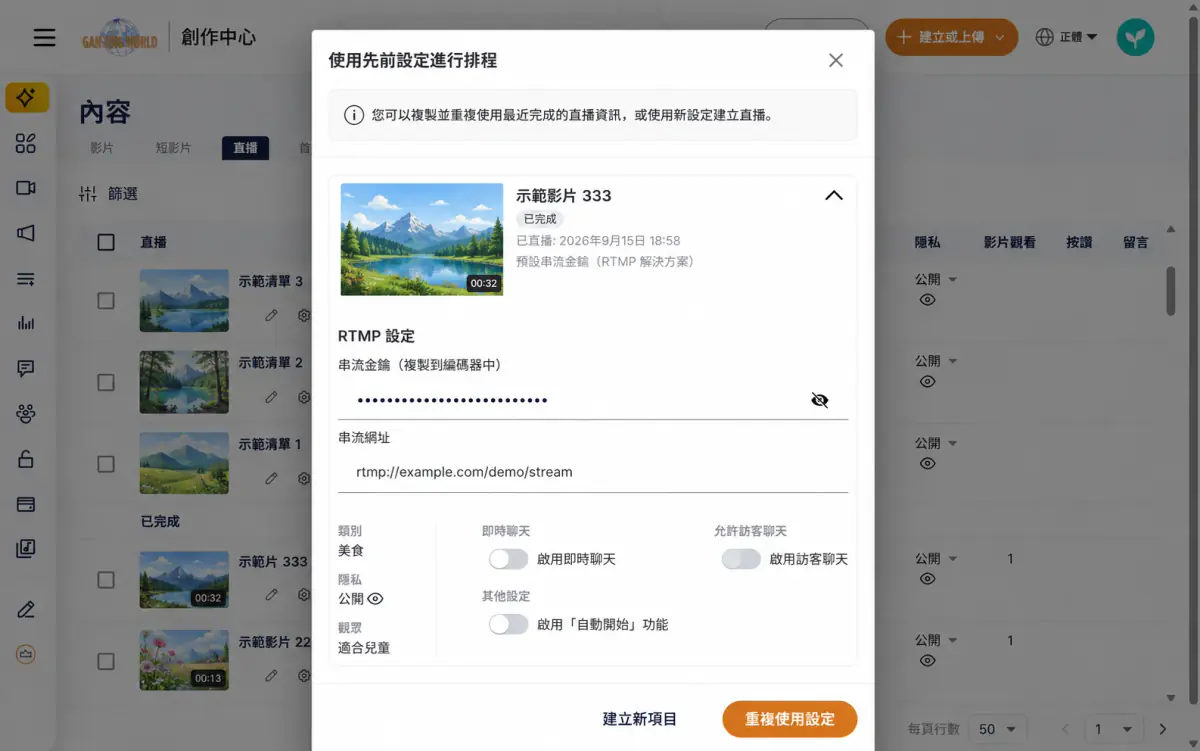Enable the 自動開始 feature switch
Screen dimensions: 1200x751
click(x=508, y=624)
